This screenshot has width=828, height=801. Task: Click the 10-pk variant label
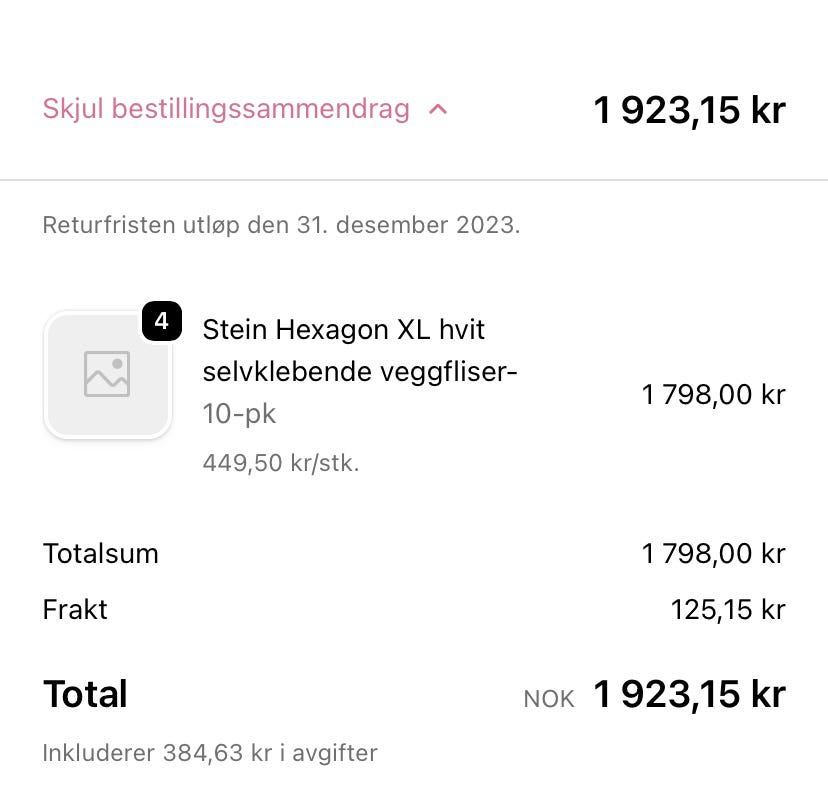pos(239,413)
